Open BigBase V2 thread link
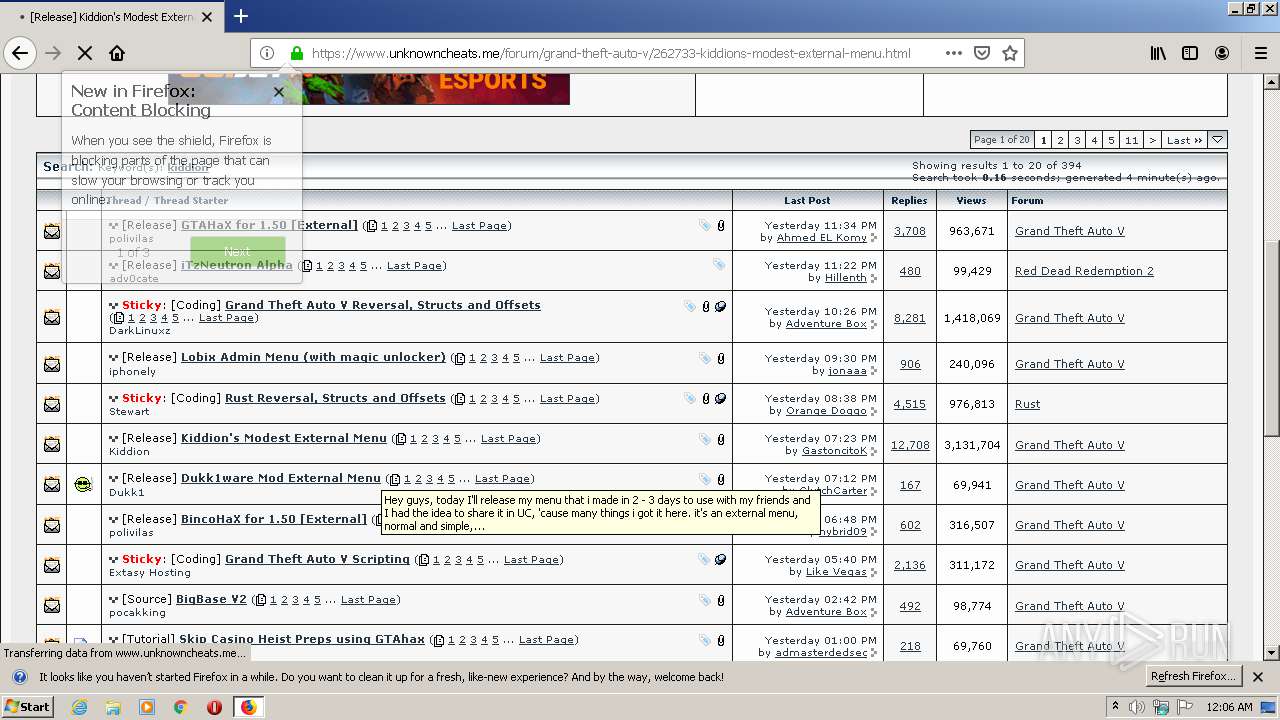This screenshot has width=1280, height=720. [x=211, y=599]
